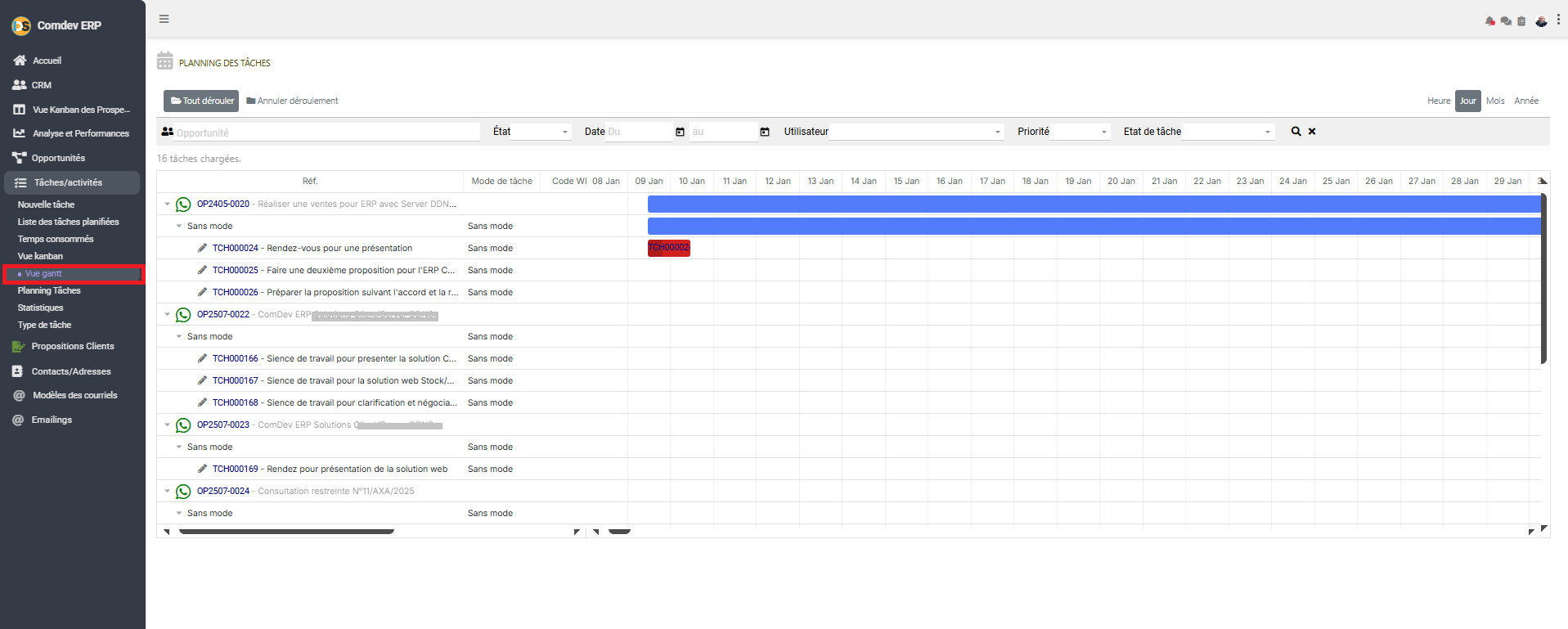
Task: Toggle the sidebar hamburger menu
Action: click(164, 19)
